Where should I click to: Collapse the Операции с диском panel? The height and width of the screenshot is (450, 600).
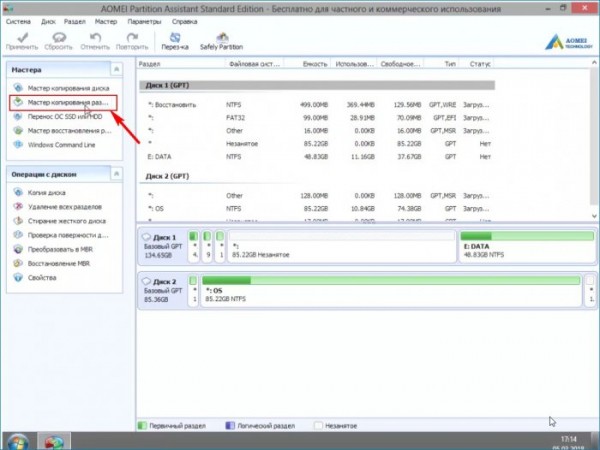point(116,174)
